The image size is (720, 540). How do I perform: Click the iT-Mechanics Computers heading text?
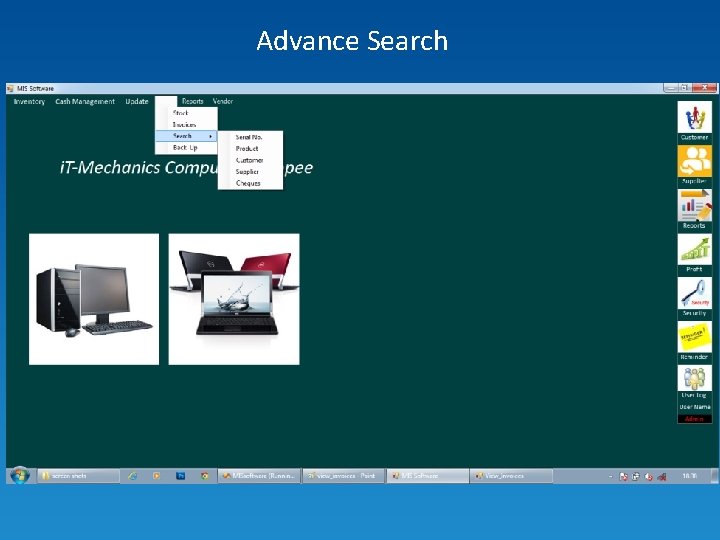point(186,168)
